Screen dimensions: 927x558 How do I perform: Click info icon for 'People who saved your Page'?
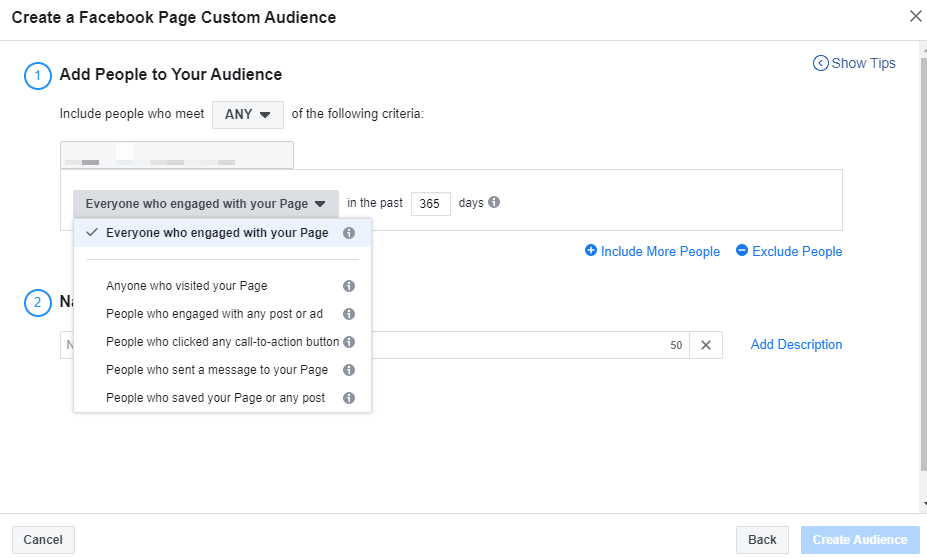(349, 398)
